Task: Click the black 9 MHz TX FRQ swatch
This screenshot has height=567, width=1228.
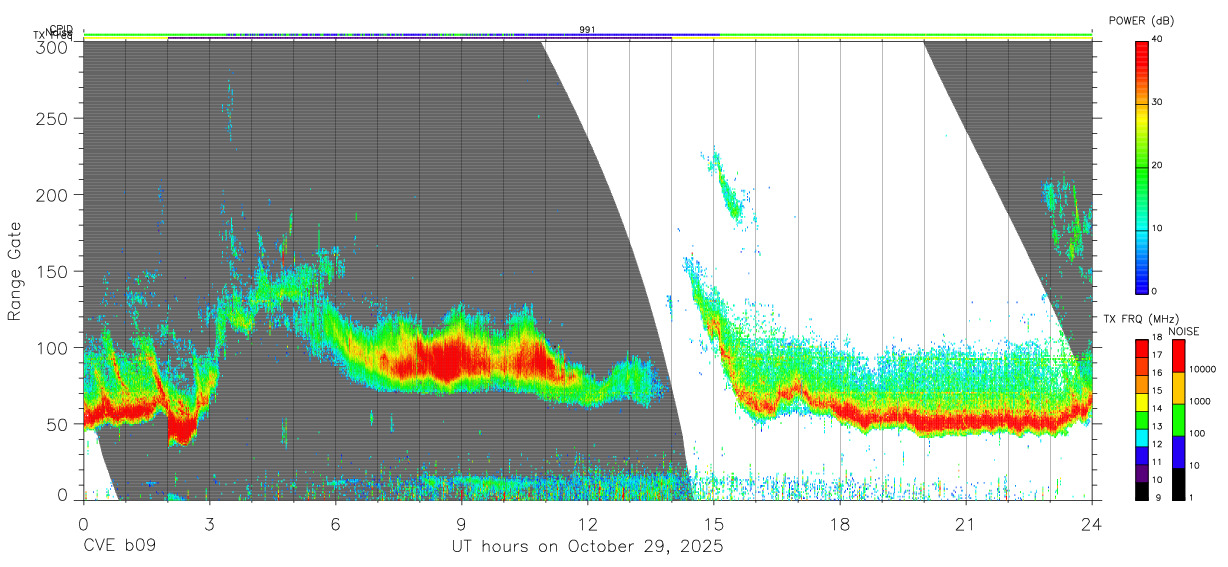Action: [x=1142, y=489]
